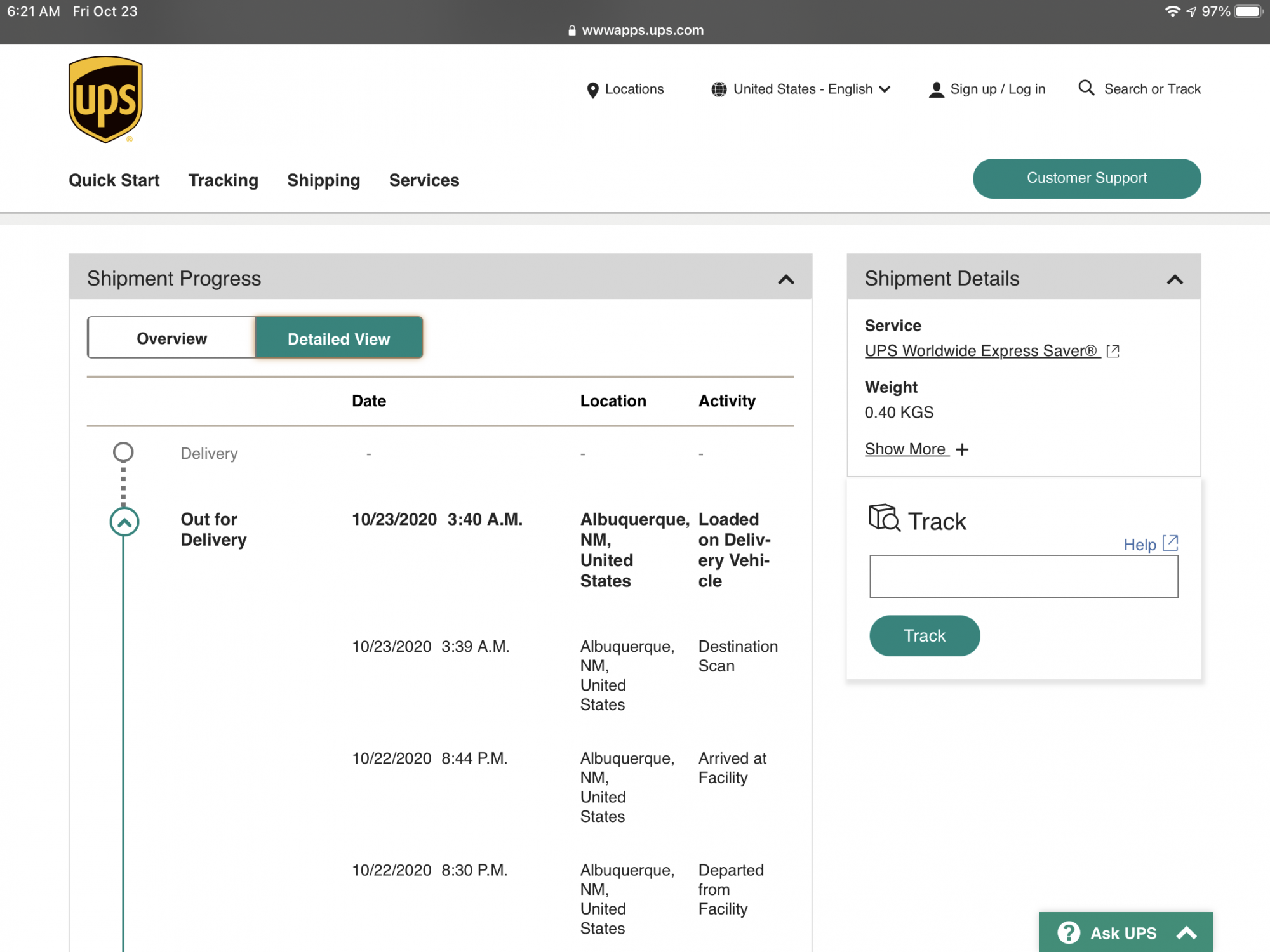This screenshot has width=1270, height=952.
Task: Click the question mark icon in Ask UPS
Action: point(1069,932)
